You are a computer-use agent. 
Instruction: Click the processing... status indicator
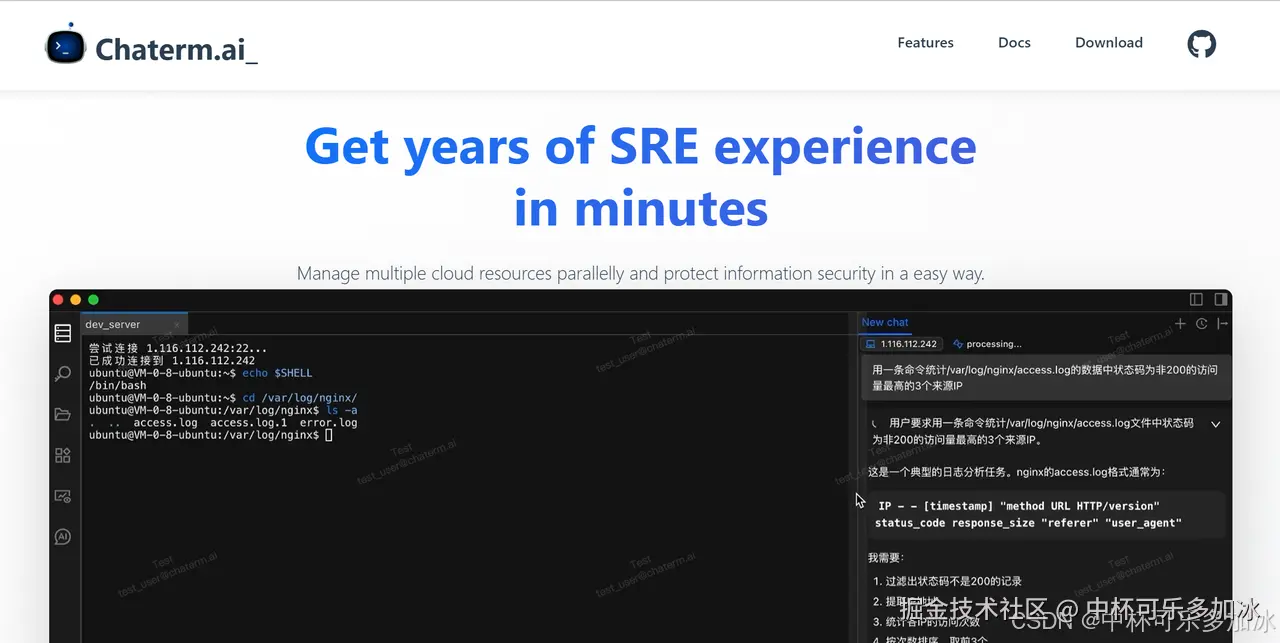[987, 344]
